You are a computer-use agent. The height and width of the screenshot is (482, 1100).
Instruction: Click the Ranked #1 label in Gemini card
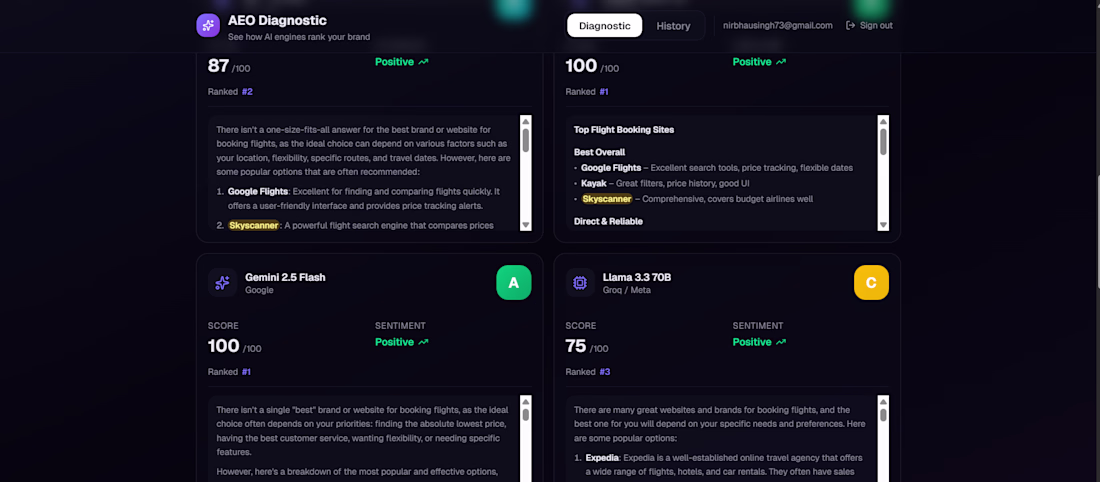[x=229, y=372]
